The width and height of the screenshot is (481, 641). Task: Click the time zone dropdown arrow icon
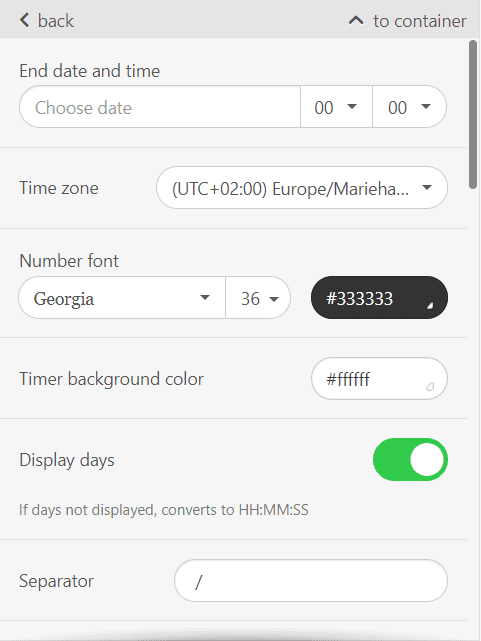click(427, 188)
